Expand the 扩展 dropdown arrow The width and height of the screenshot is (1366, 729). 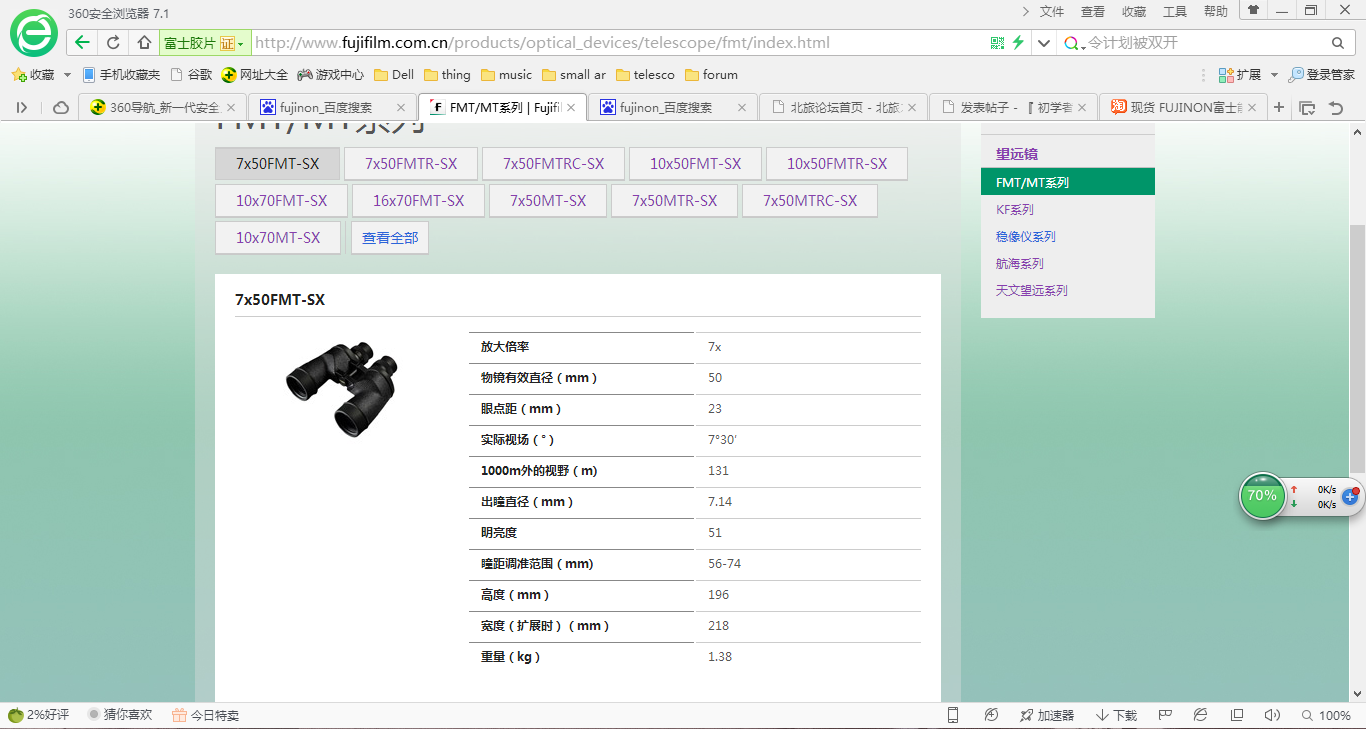tap(1274, 75)
